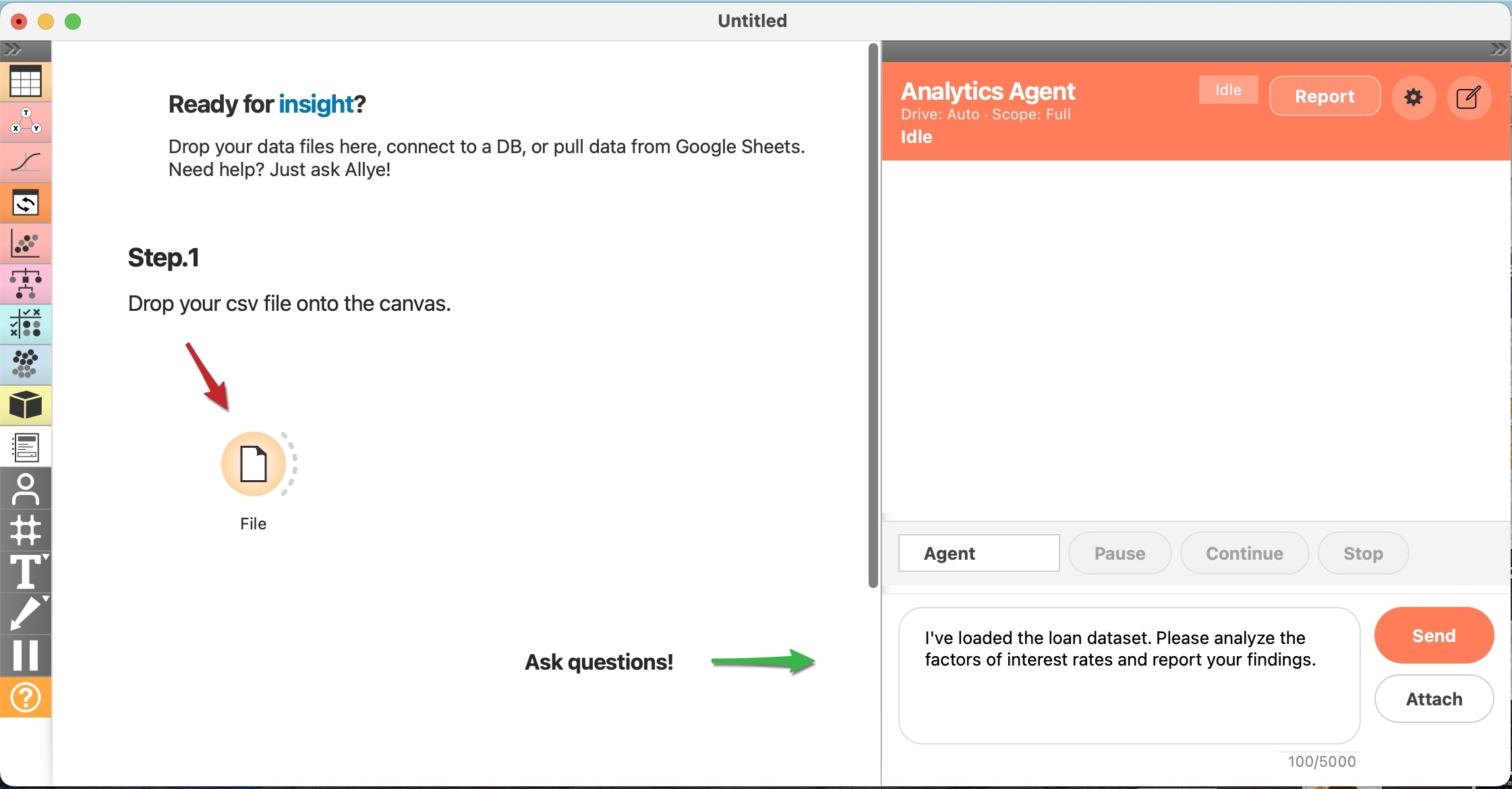
Task: Select the grid hash tool icon
Action: tap(26, 530)
